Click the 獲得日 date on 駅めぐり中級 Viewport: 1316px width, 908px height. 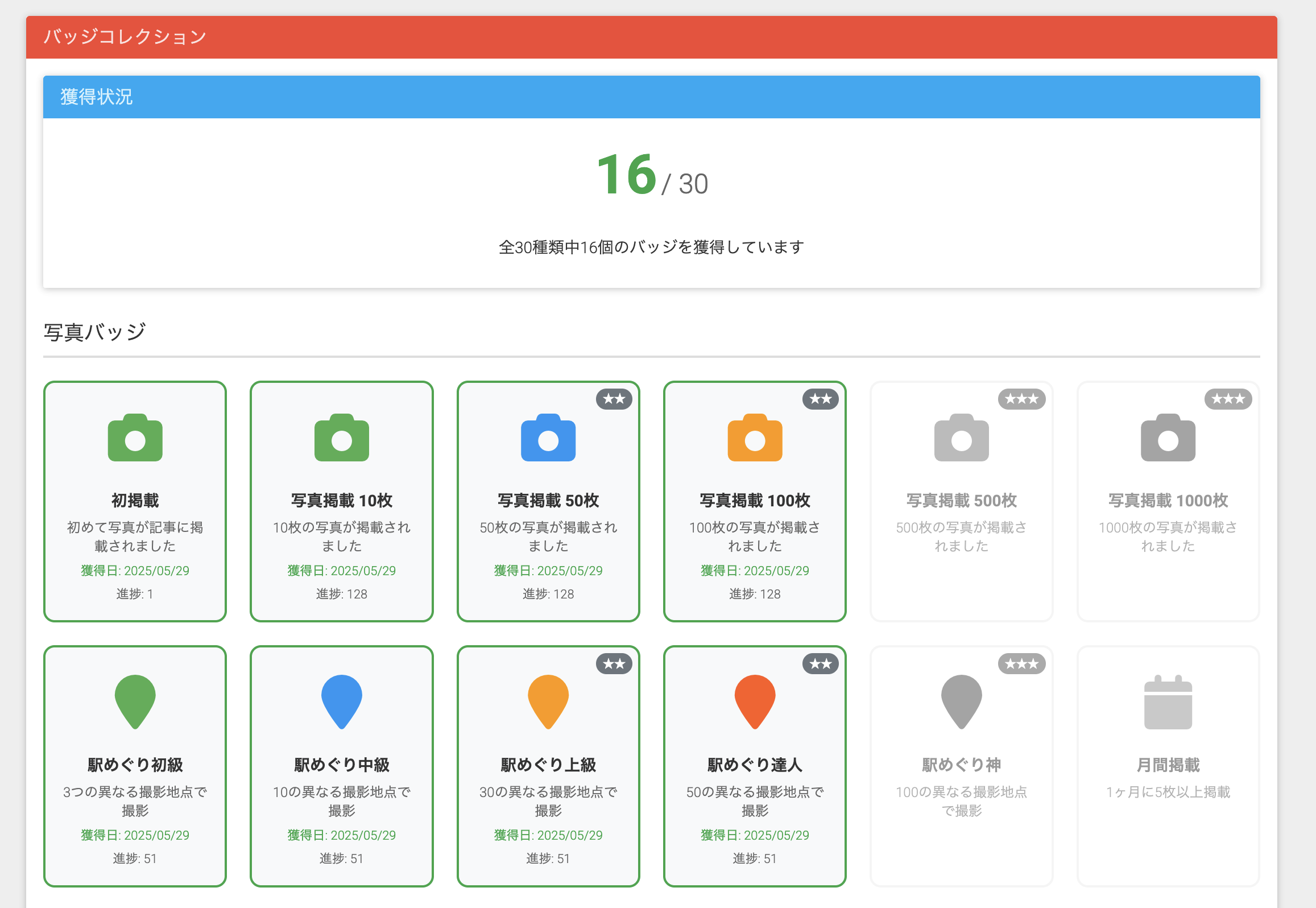coord(341,835)
